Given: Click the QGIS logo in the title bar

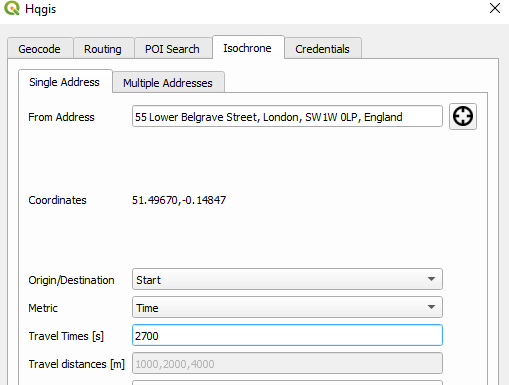Looking at the screenshot, I should coord(12,8).
